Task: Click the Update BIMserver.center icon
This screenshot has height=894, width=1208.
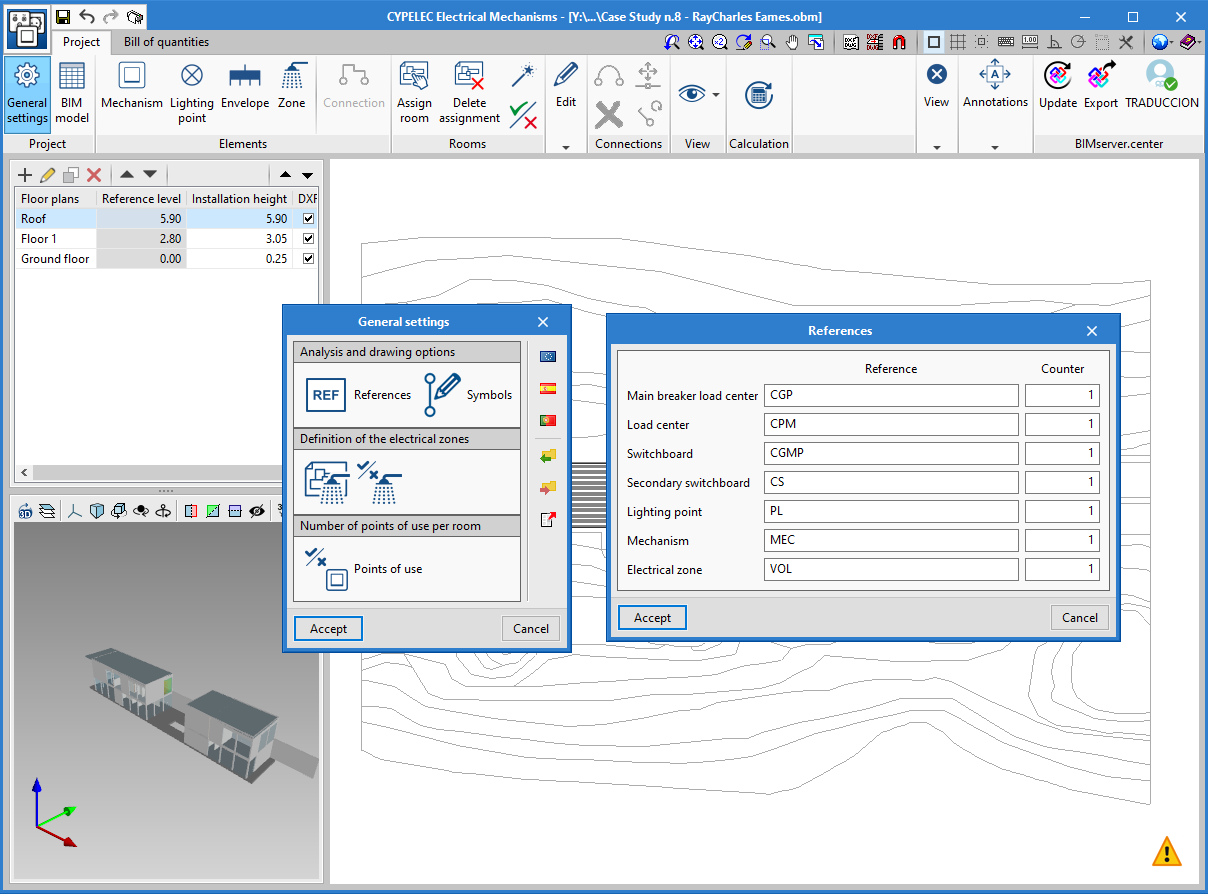Action: [x=1058, y=85]
